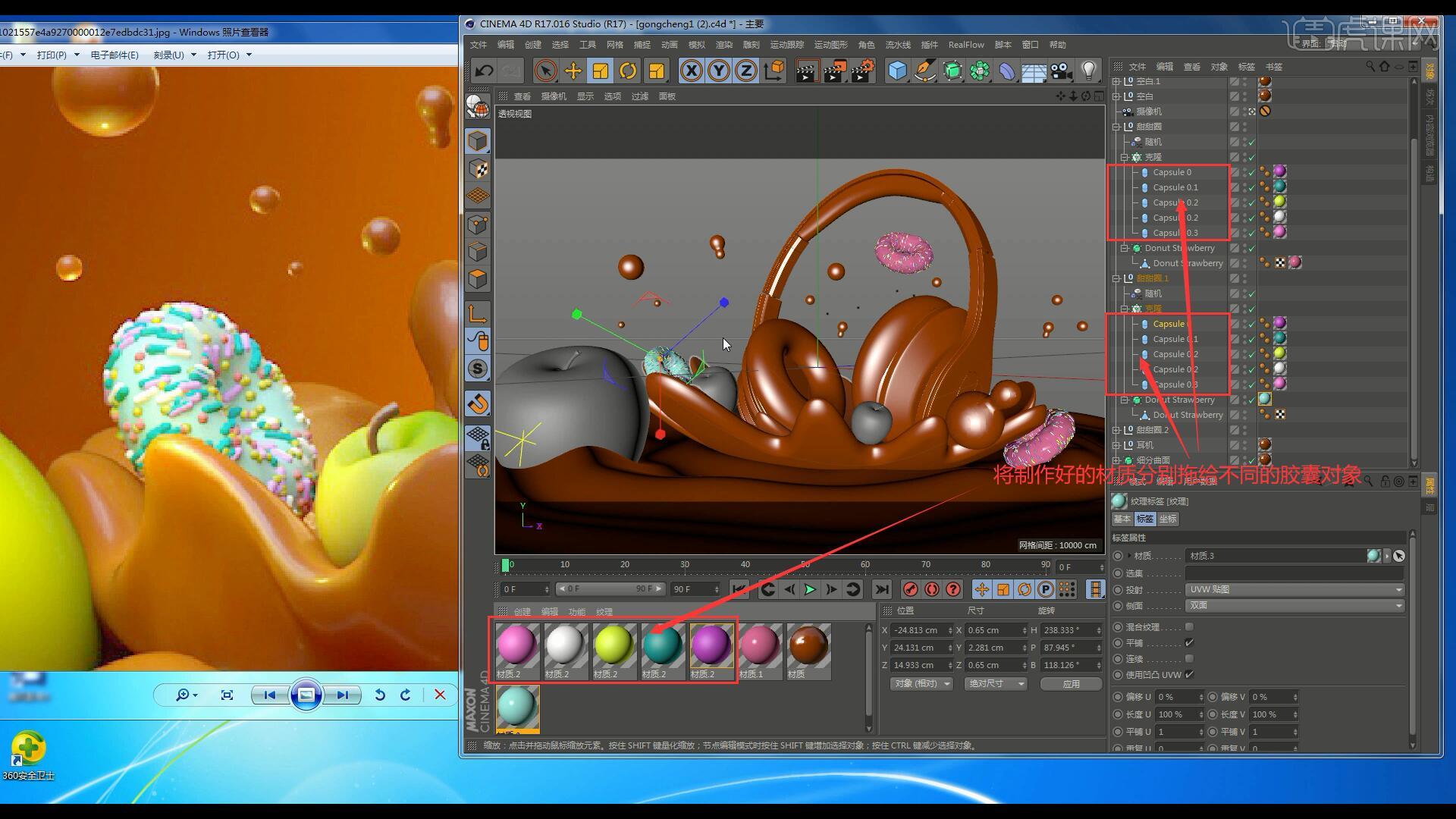
Task: Collapse the first 克隆 object tree
Action: pos(1125,157)
